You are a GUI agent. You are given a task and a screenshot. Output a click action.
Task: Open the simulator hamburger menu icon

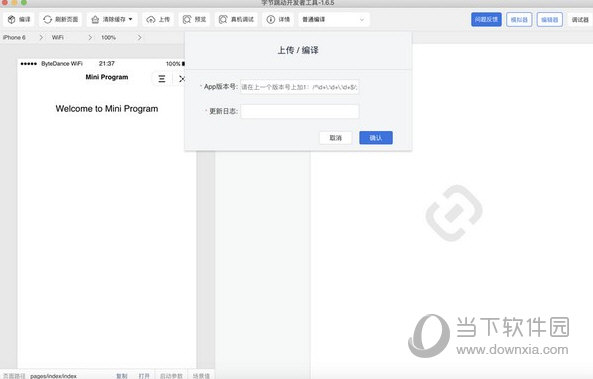162,79
